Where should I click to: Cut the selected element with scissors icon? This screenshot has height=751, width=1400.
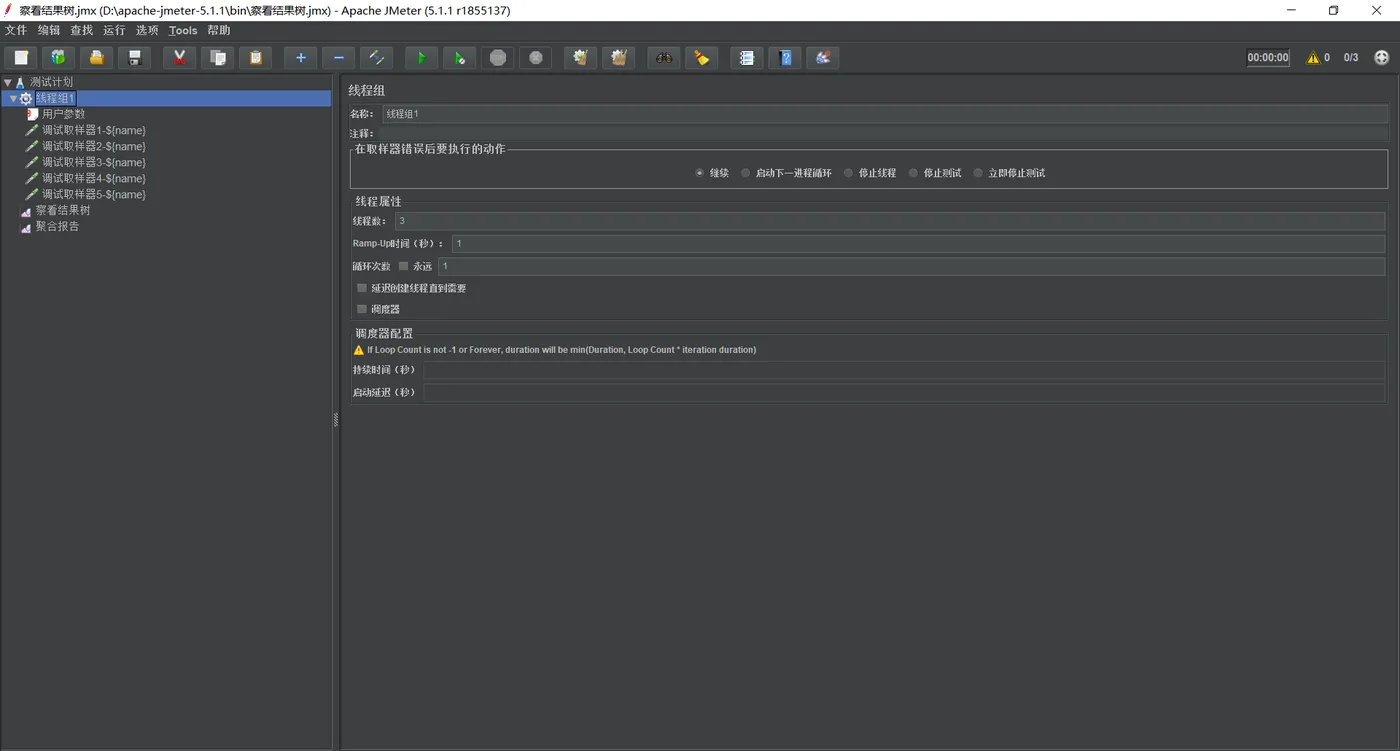[x=179, y=58]
